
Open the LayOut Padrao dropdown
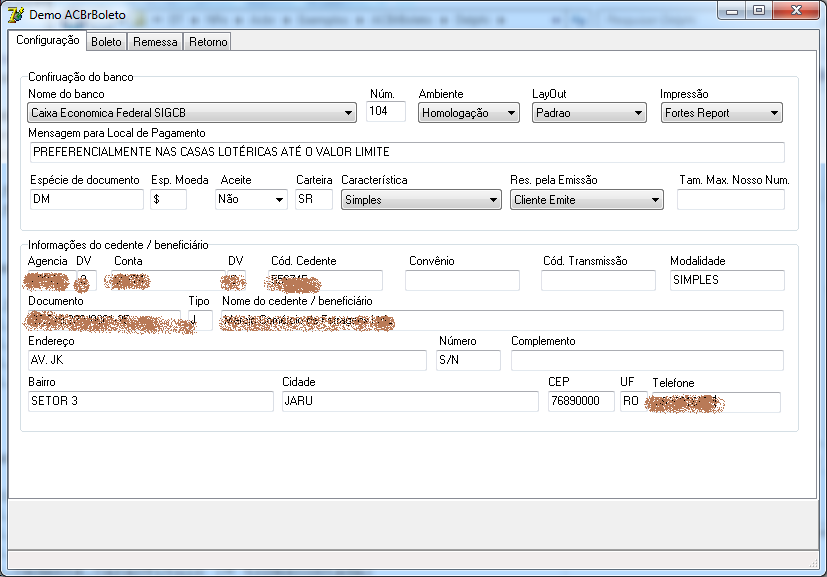[x=589, y=113]
